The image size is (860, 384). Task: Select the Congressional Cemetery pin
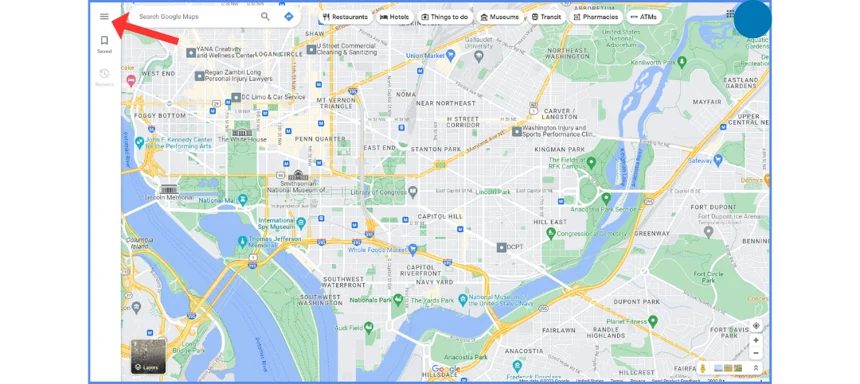click(x=551, y=234)
